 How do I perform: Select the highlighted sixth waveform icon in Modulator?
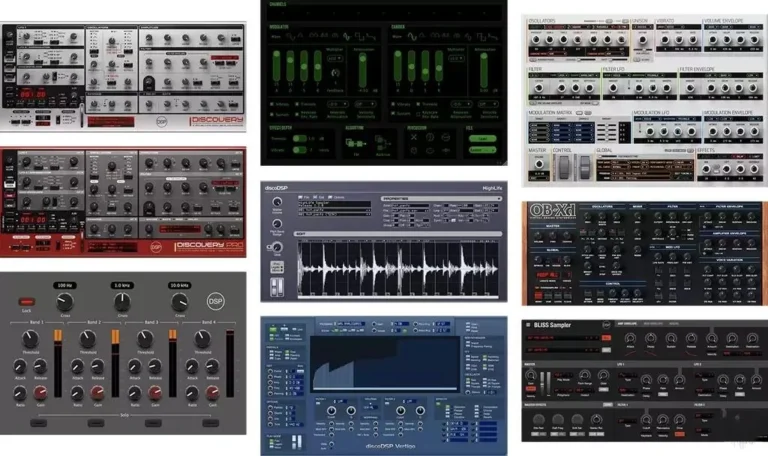pyautogui.click(x=347, y=36)
